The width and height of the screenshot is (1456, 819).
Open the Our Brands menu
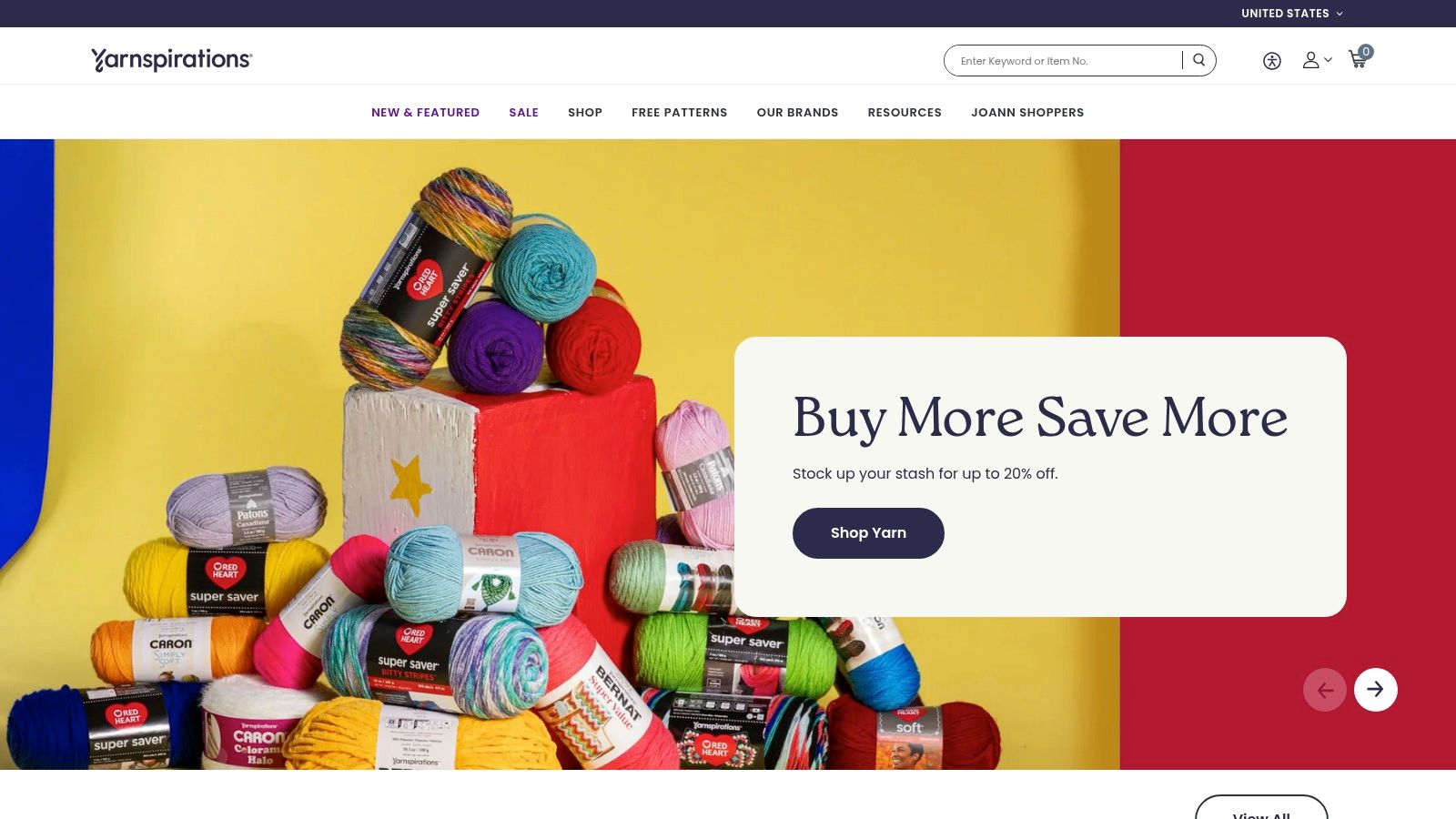tap(797, 112)
